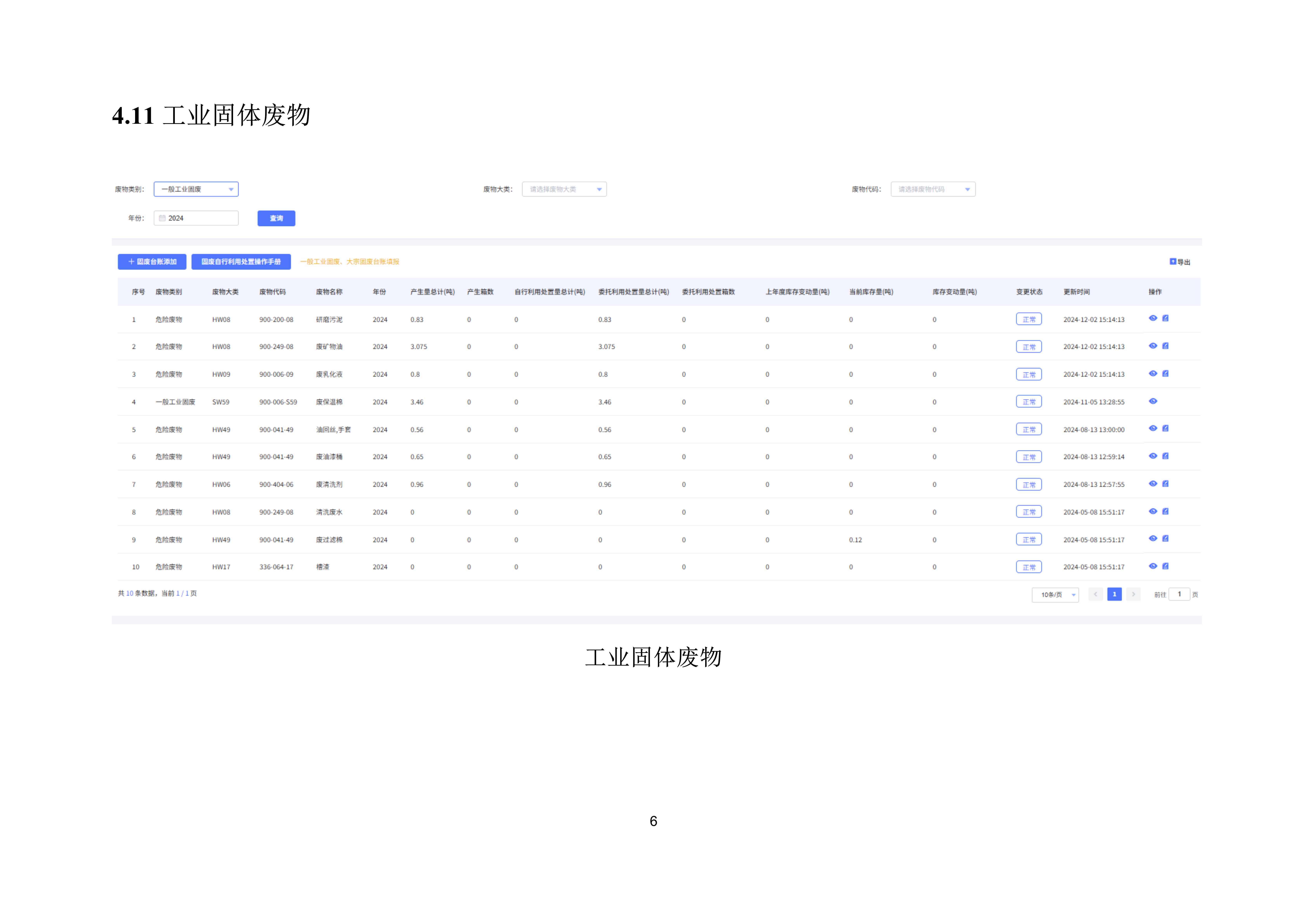Viewport: 1307px width, 924px height.
Task: Click the 查询 search button
Action: [276, 219]
